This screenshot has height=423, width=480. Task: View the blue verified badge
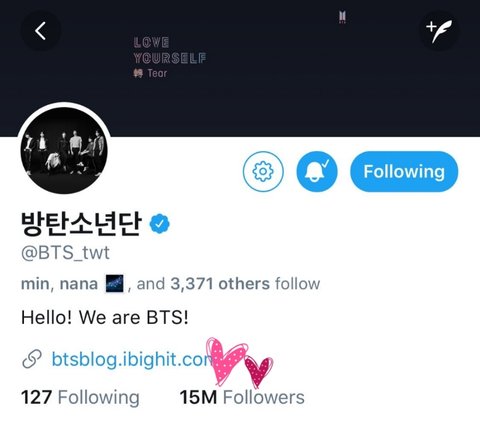coord(160,224)
